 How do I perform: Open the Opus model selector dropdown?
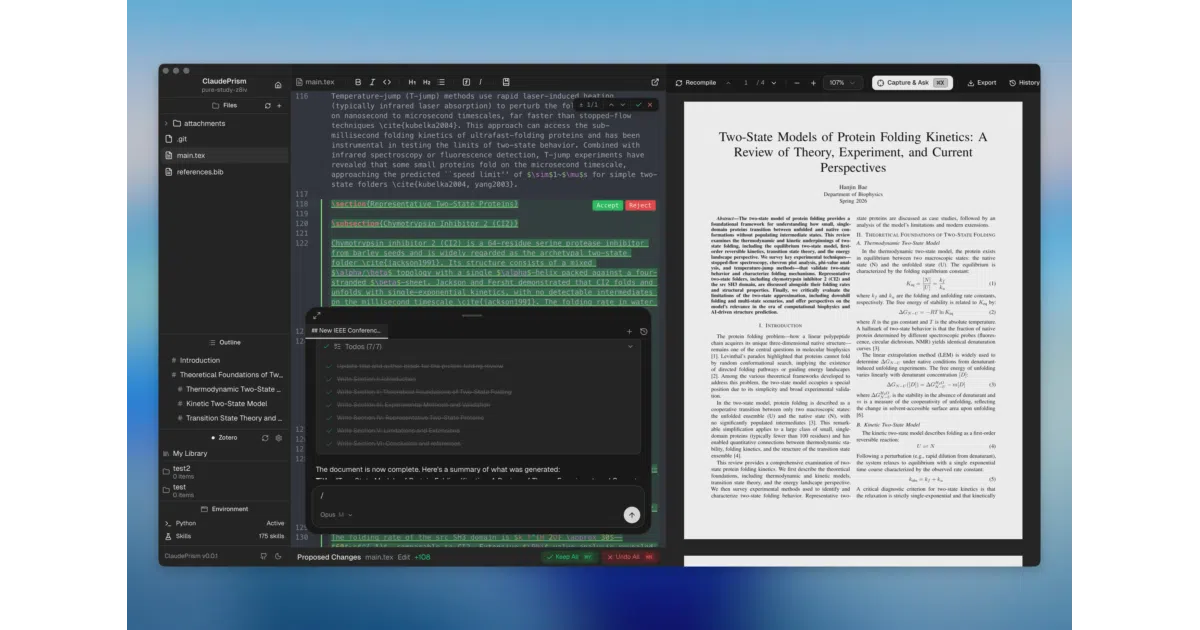(337, 515)
